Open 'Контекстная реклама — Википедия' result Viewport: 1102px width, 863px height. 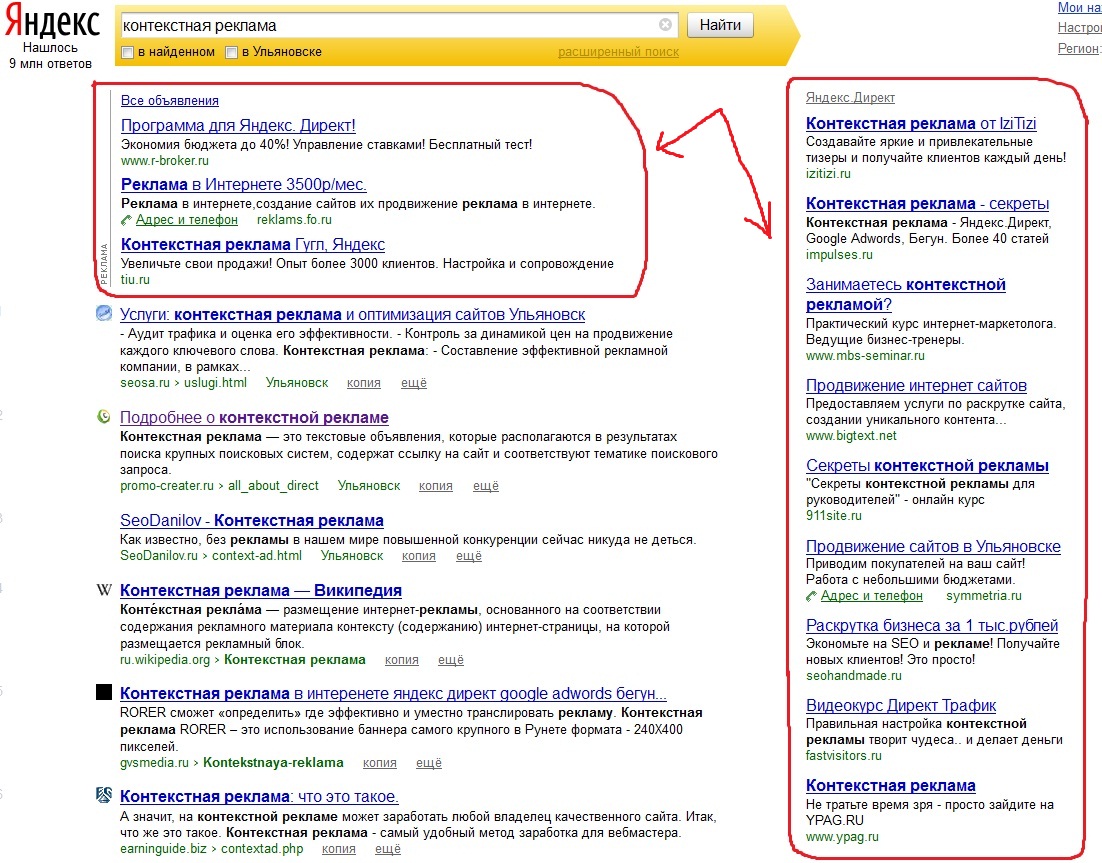click(x=261, y=590)
